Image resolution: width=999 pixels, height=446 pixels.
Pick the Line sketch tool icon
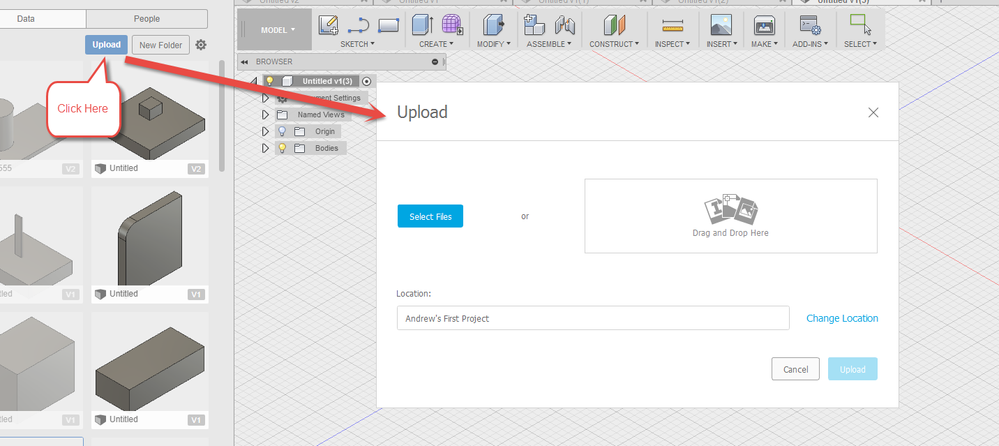pyautogui.click(x=359, y=25)
